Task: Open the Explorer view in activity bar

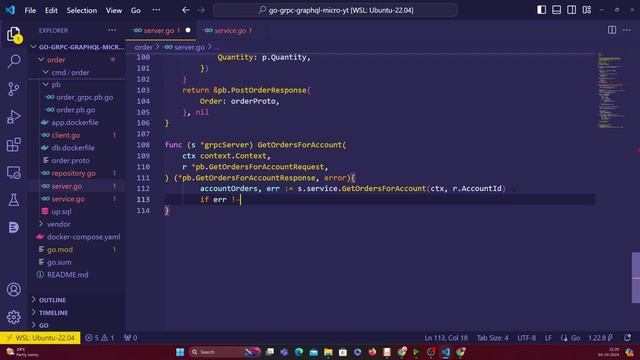Action: (x=13, y=34)
